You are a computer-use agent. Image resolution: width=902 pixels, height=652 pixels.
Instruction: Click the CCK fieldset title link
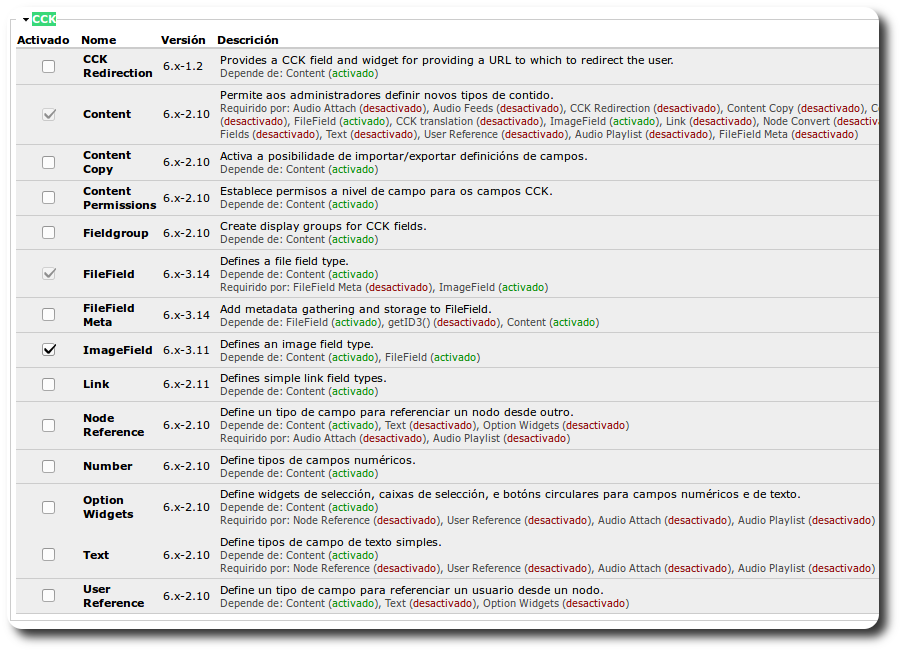[x=44, y=19]
